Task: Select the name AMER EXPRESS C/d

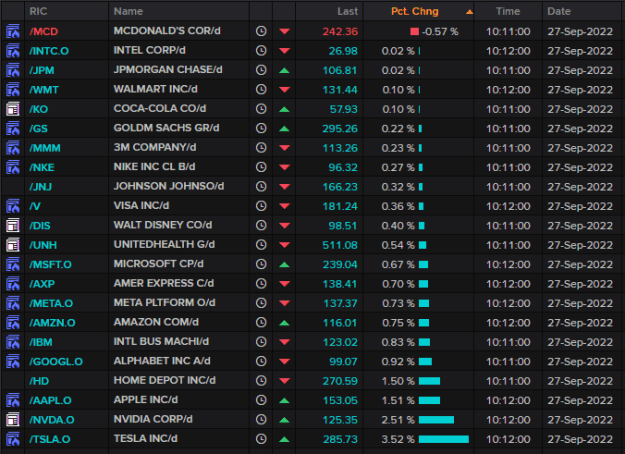Action: (x=164, y=283)
